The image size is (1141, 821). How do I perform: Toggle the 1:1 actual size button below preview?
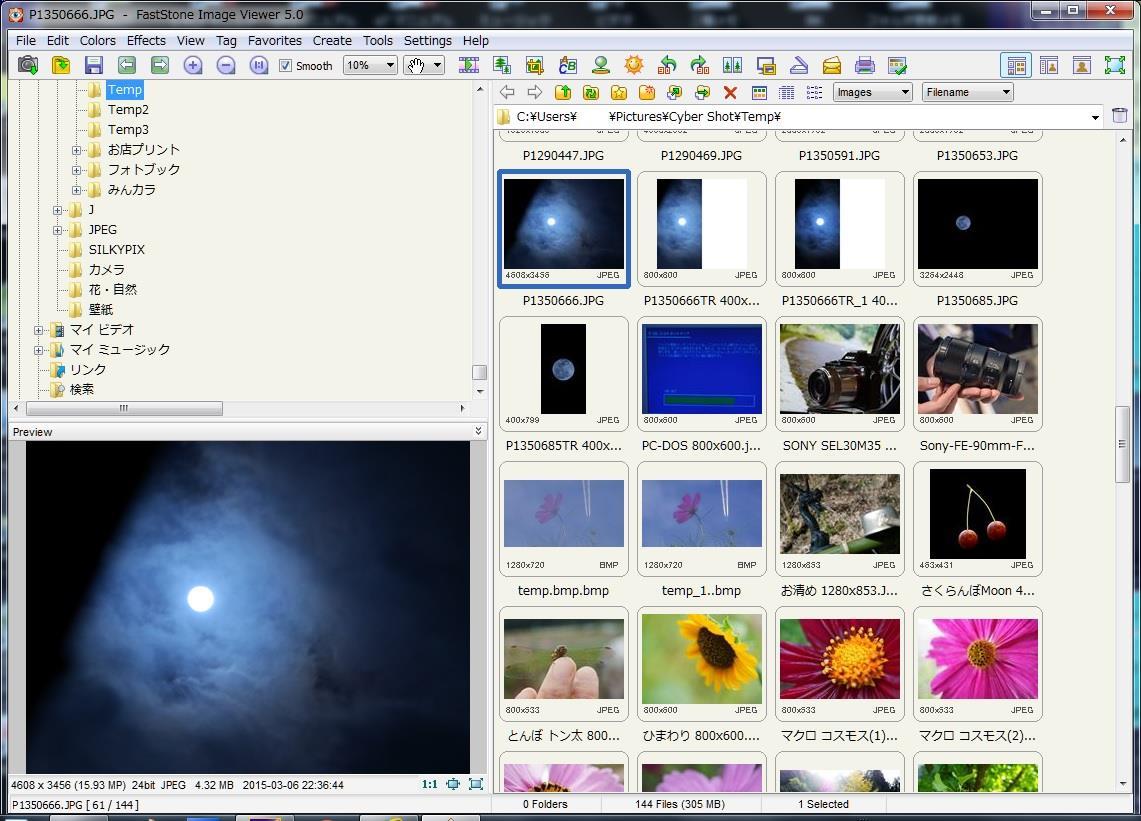tap(429, 784)
